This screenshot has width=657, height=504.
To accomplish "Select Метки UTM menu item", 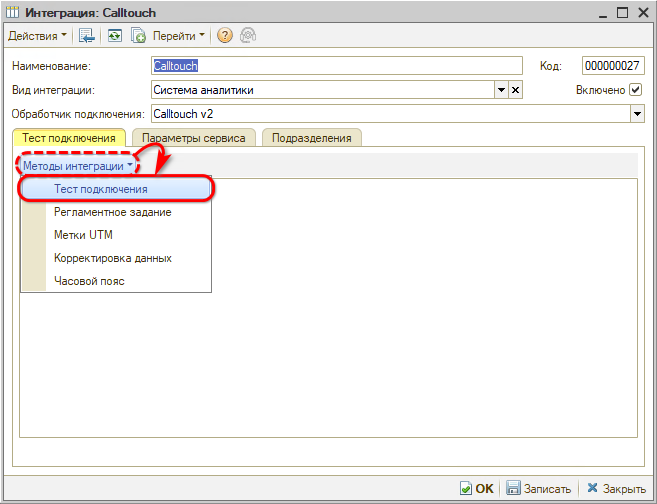I will click(x=116, y=235).
